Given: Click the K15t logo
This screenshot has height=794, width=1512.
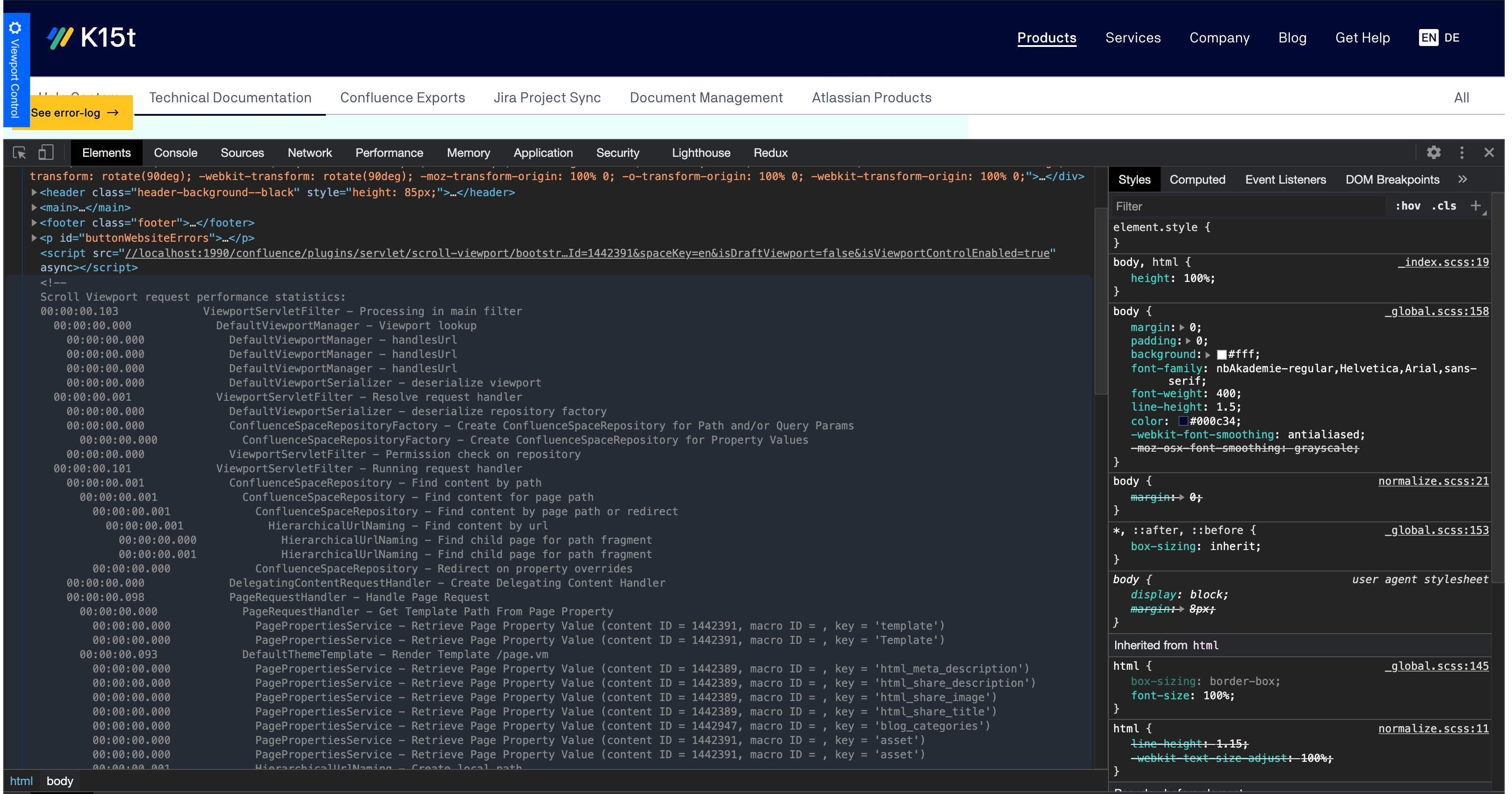Looking at the screenshot, I should 91,37.
